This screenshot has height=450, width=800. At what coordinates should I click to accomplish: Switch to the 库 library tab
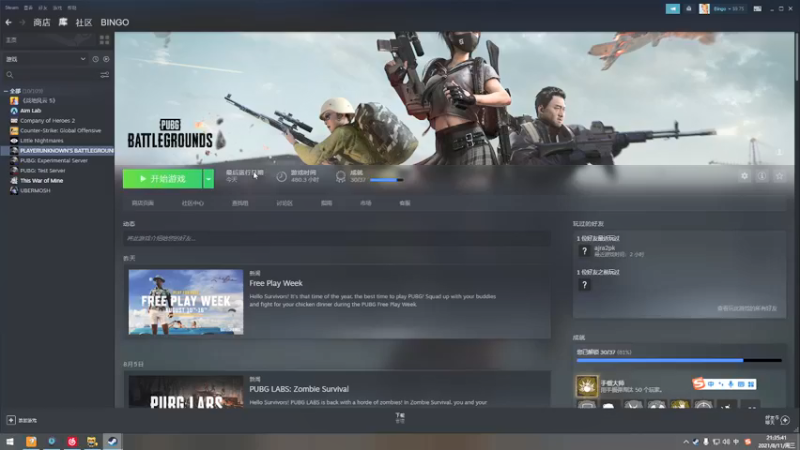(63, 22)
